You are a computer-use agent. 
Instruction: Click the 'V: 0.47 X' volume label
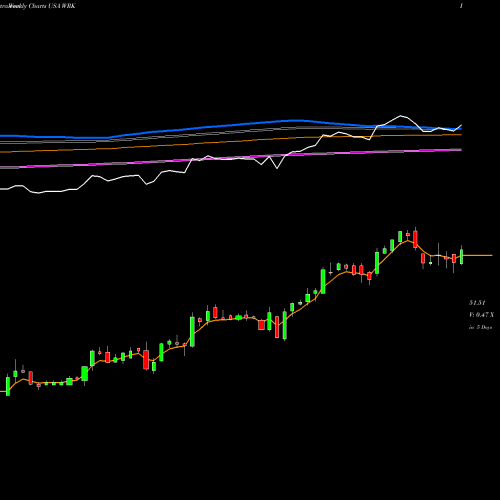[481, 315]
